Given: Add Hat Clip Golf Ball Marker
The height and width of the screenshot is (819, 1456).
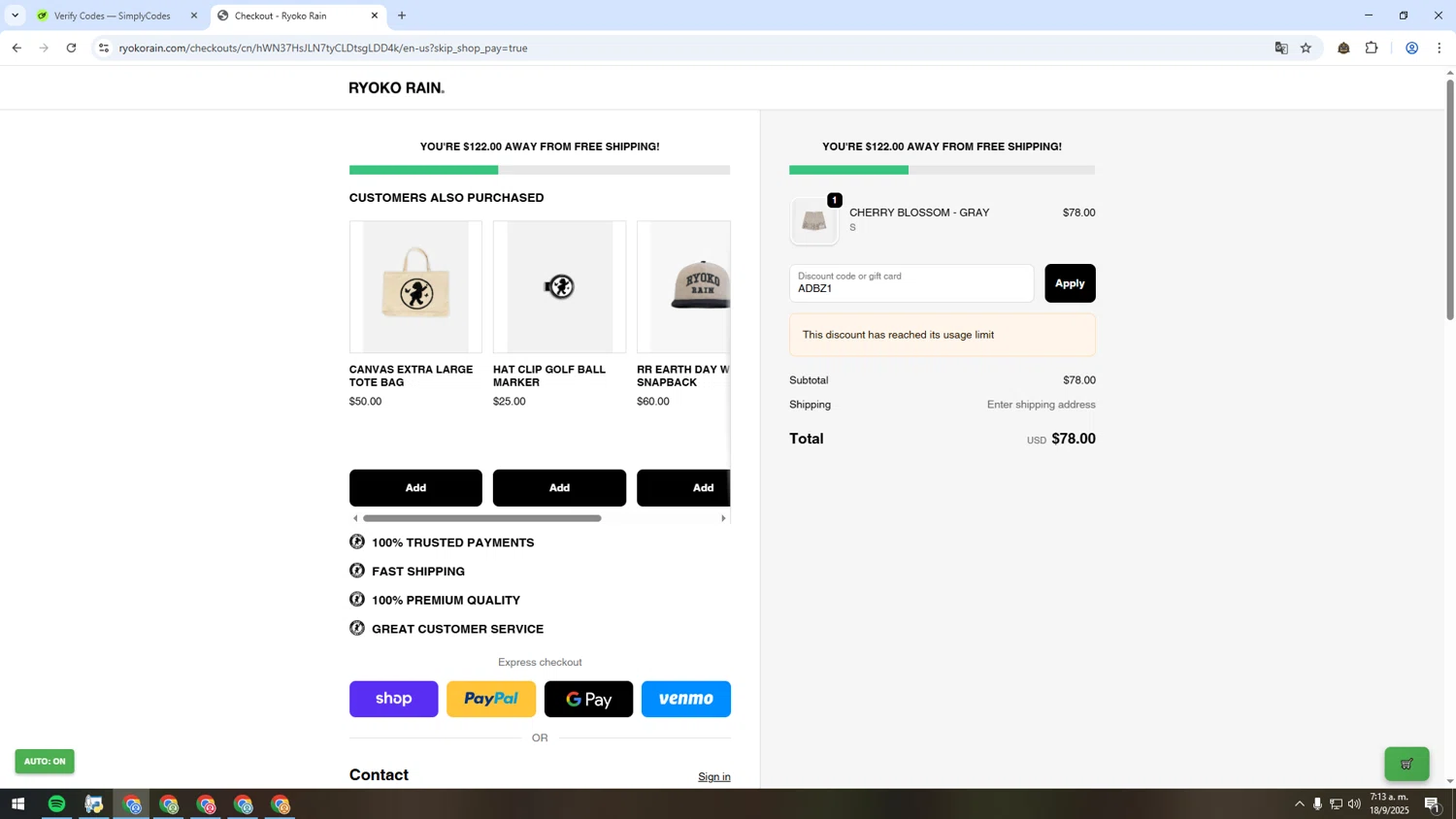Looking at the screenshot, I should (559, 488).
